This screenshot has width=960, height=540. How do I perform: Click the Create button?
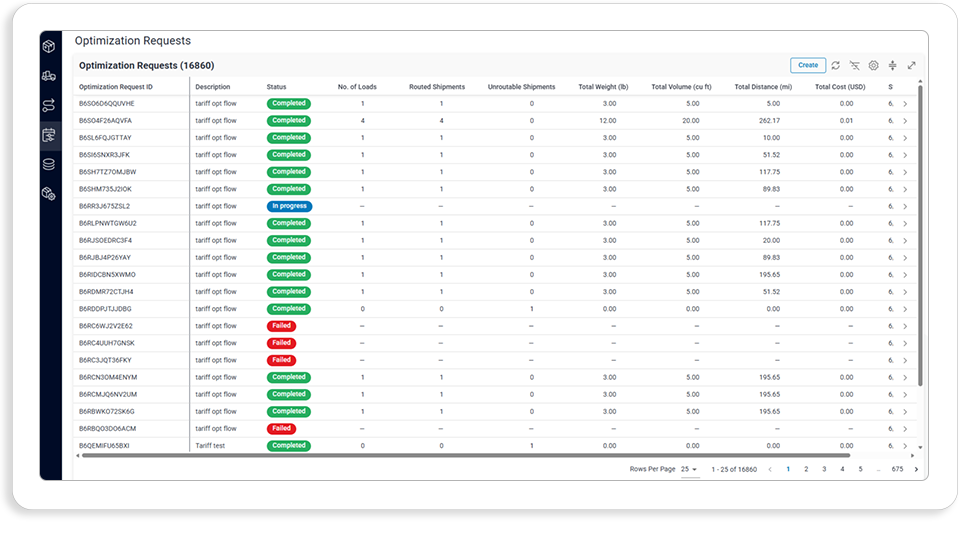click(x=808, y=65)
